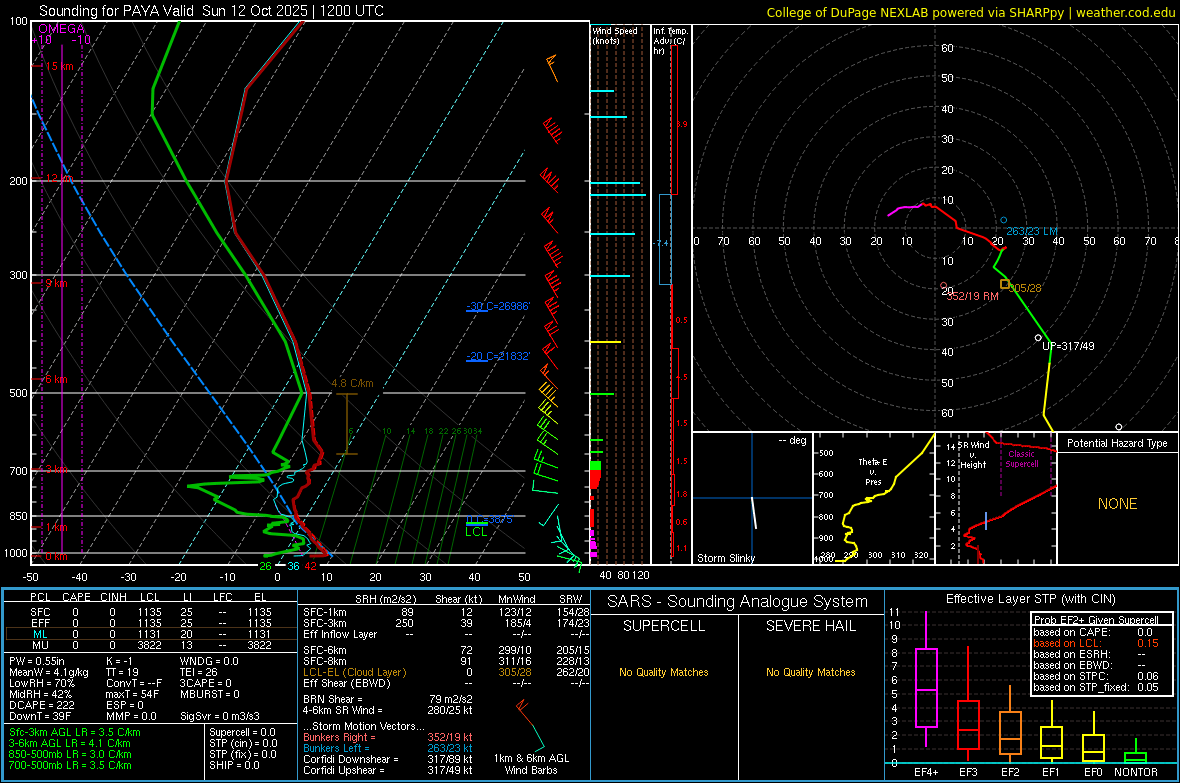This screenshot has width=1180, height=783.
Task: Click the Corfidi Downshear = 317/89 kt line
Action: click(x=388, y=759)
